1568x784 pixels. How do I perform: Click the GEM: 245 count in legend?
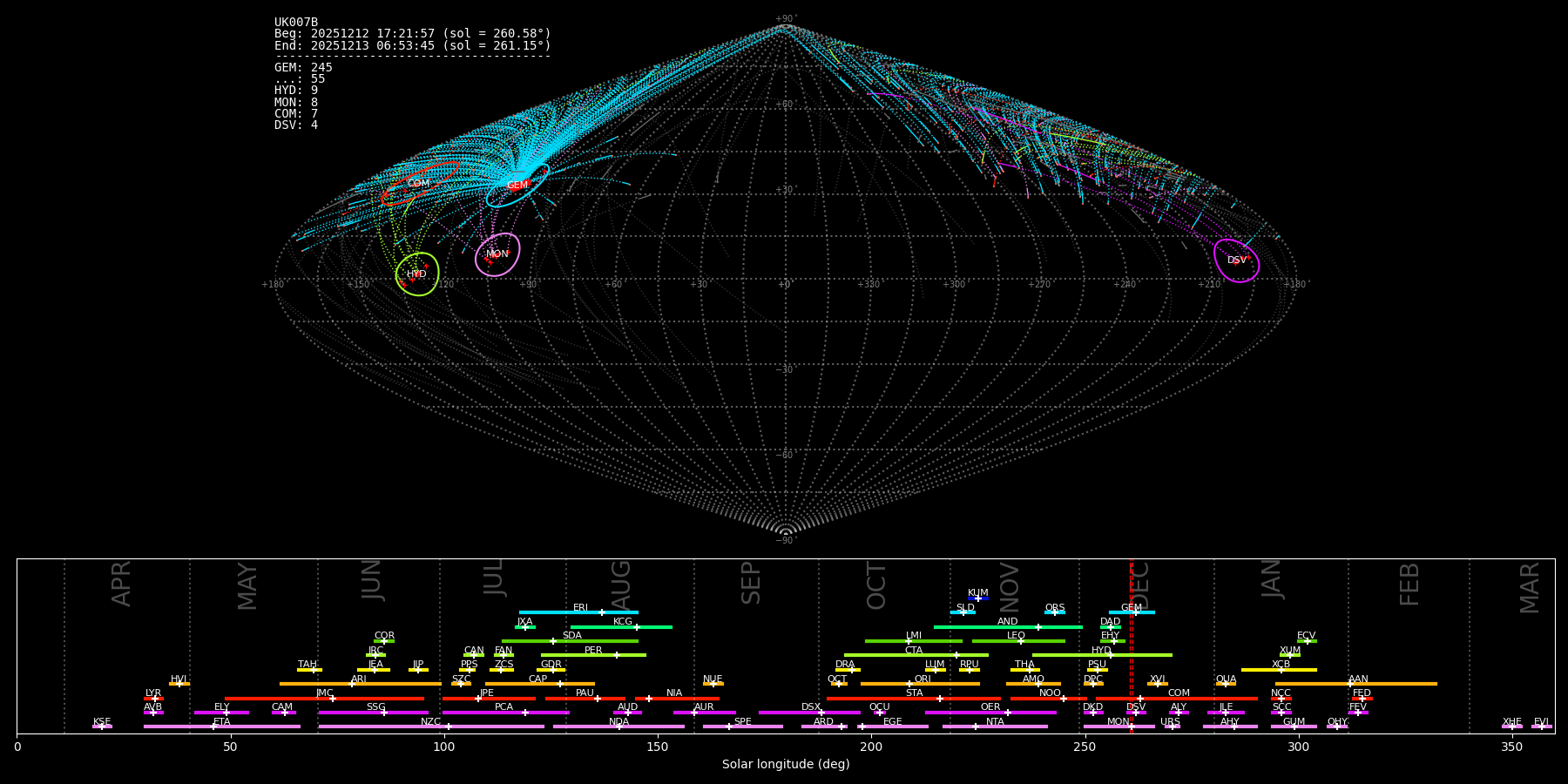[x=303, y=68]
